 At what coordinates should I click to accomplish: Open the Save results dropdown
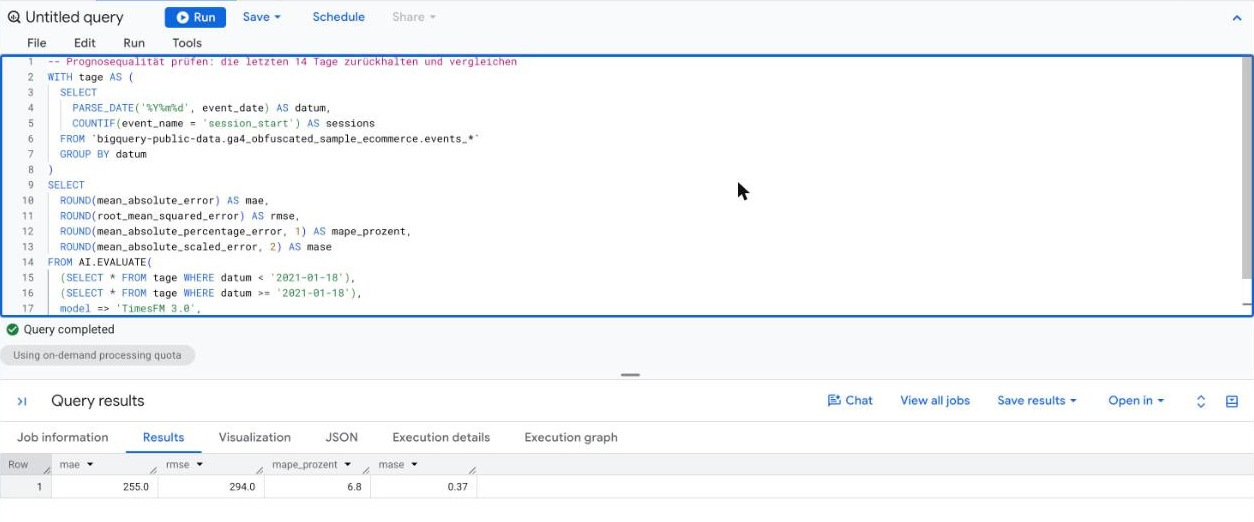coord(1037,400)
